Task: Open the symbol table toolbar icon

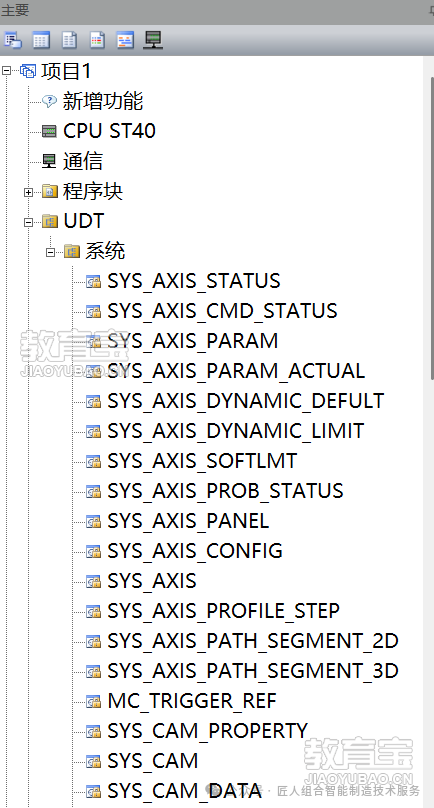Action: point(41,40)
